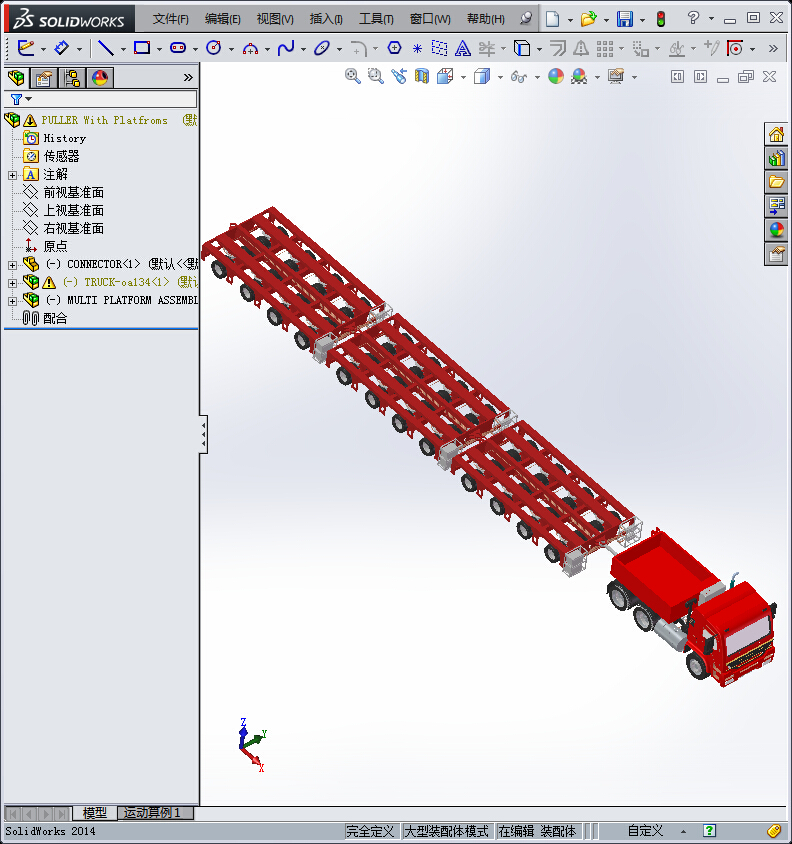Open the PropertyManager tab
792x844 pixels.
click(44, 79)
